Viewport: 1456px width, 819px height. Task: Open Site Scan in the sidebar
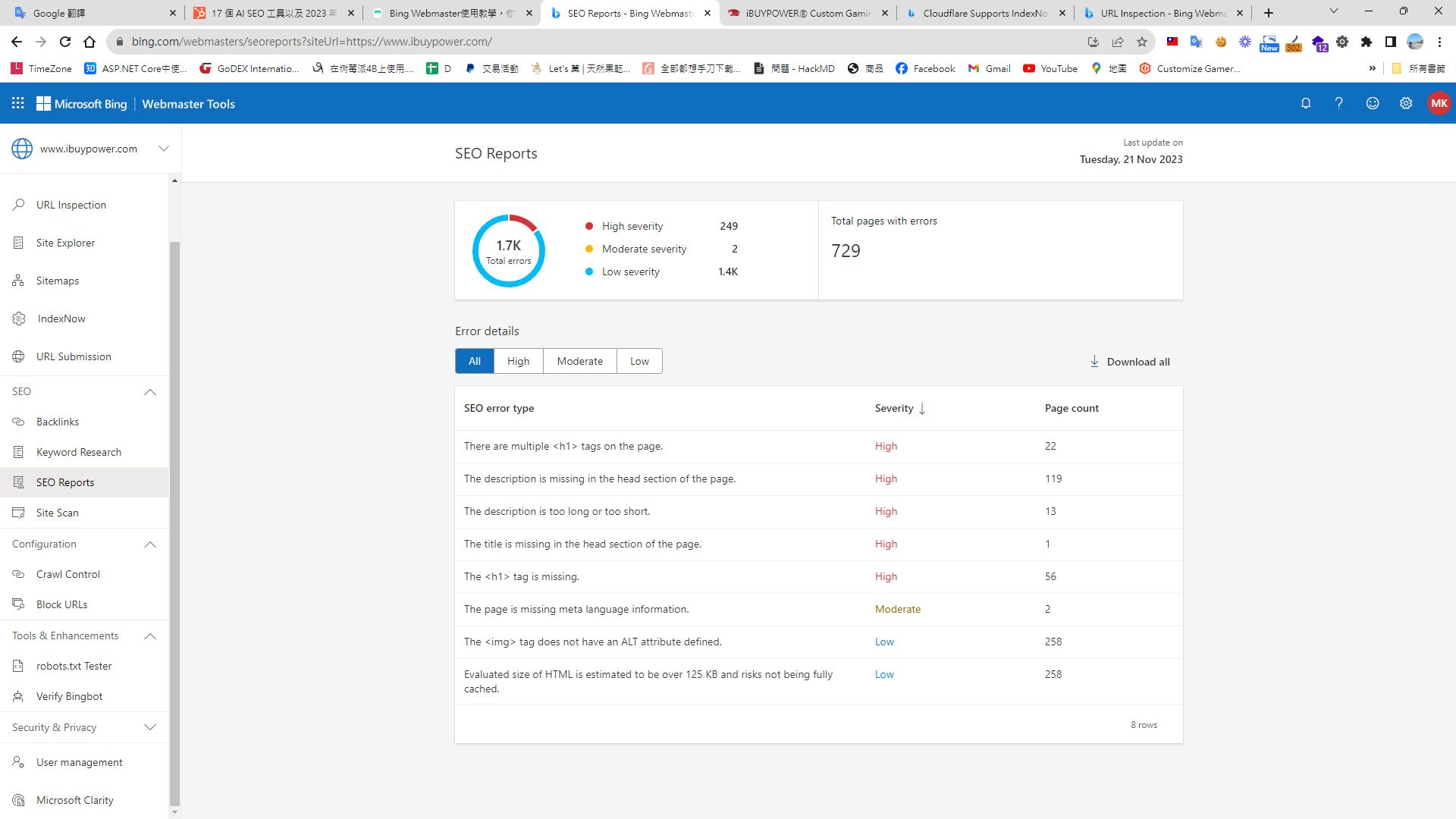57,513
